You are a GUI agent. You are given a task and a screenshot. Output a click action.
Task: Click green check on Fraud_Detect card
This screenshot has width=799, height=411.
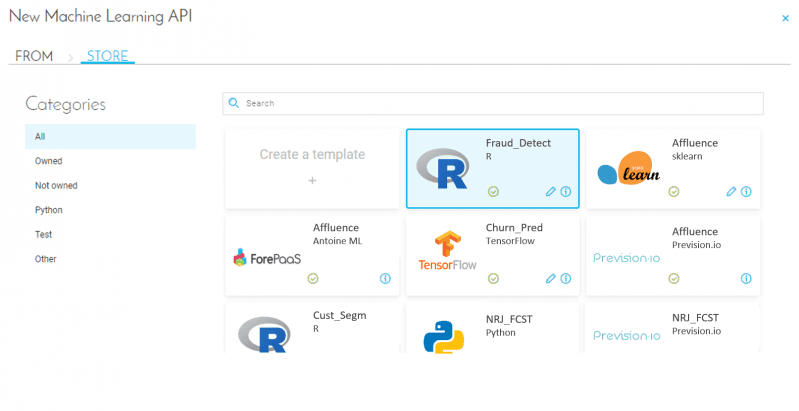coord(493,192)
